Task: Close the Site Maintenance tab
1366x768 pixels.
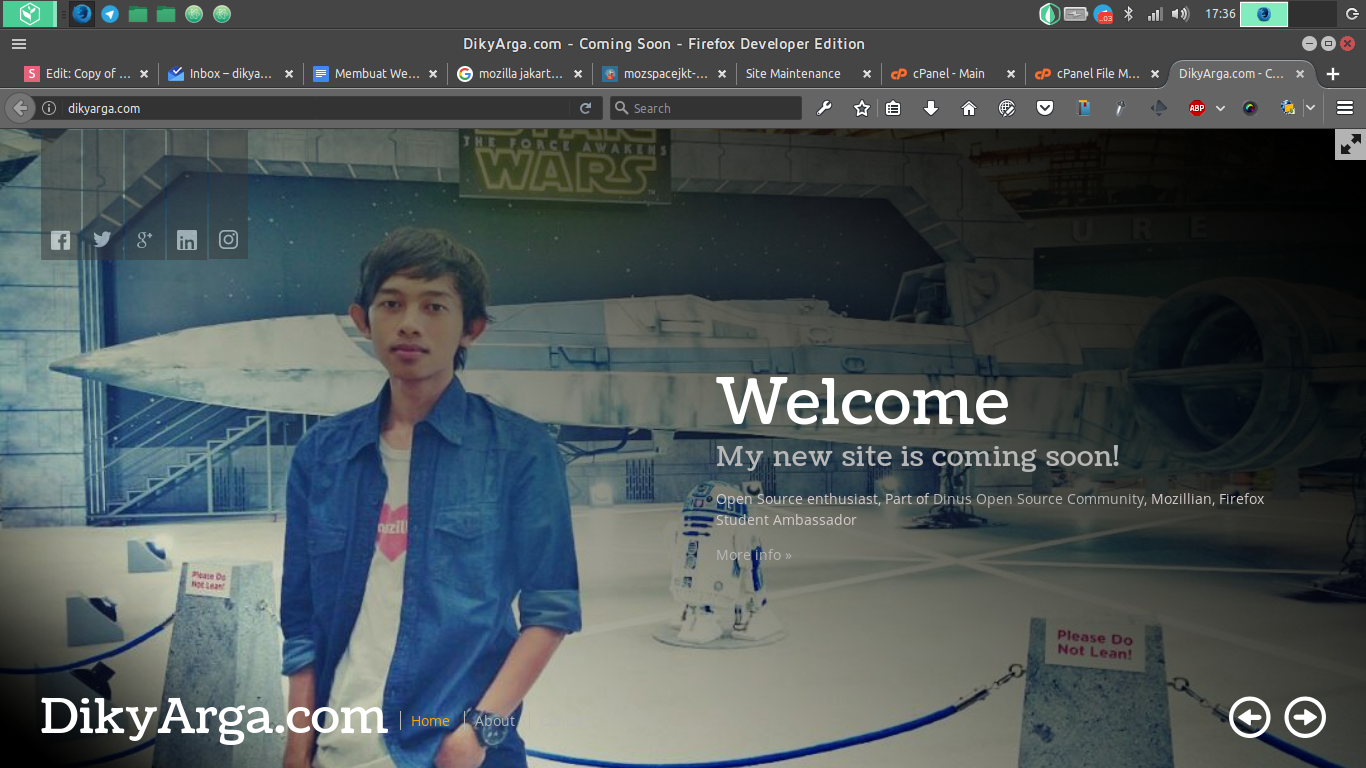Action: click(x=867, y=74)
